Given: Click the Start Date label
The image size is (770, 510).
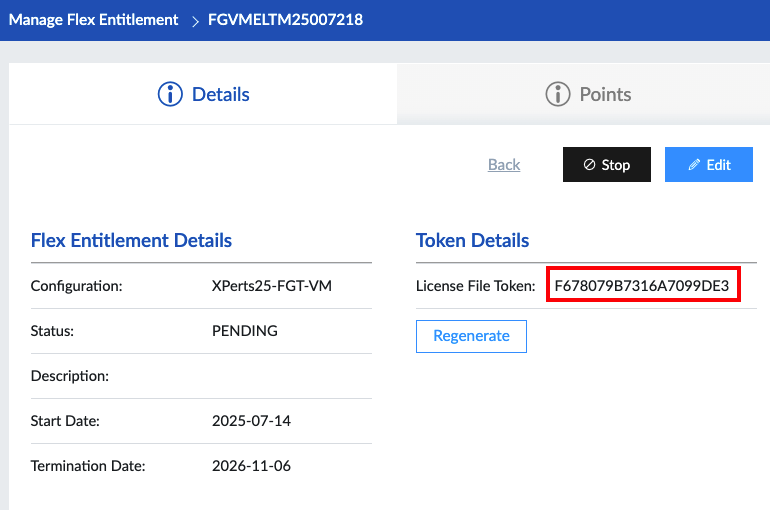Looking at the screenshot, I should pos(65,421).
